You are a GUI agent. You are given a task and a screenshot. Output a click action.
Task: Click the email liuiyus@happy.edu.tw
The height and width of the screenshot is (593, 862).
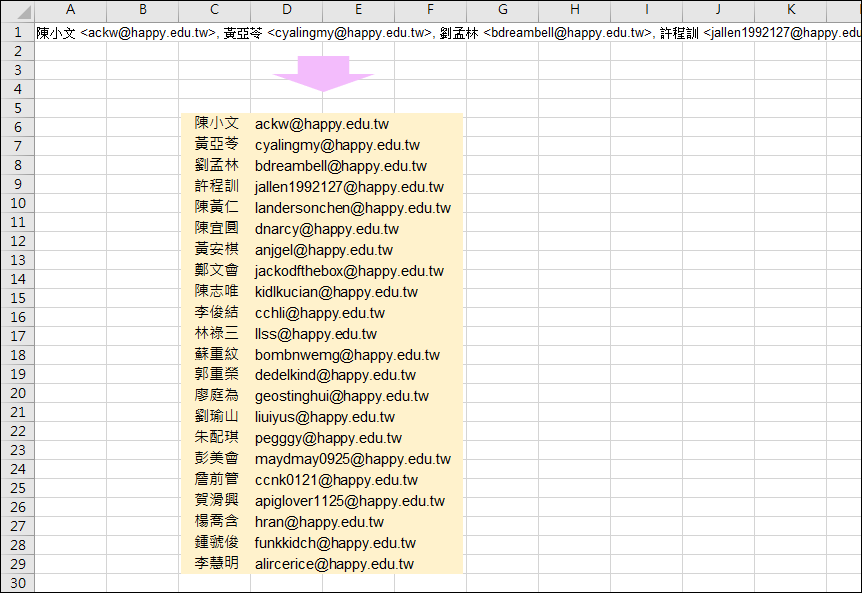324,417
